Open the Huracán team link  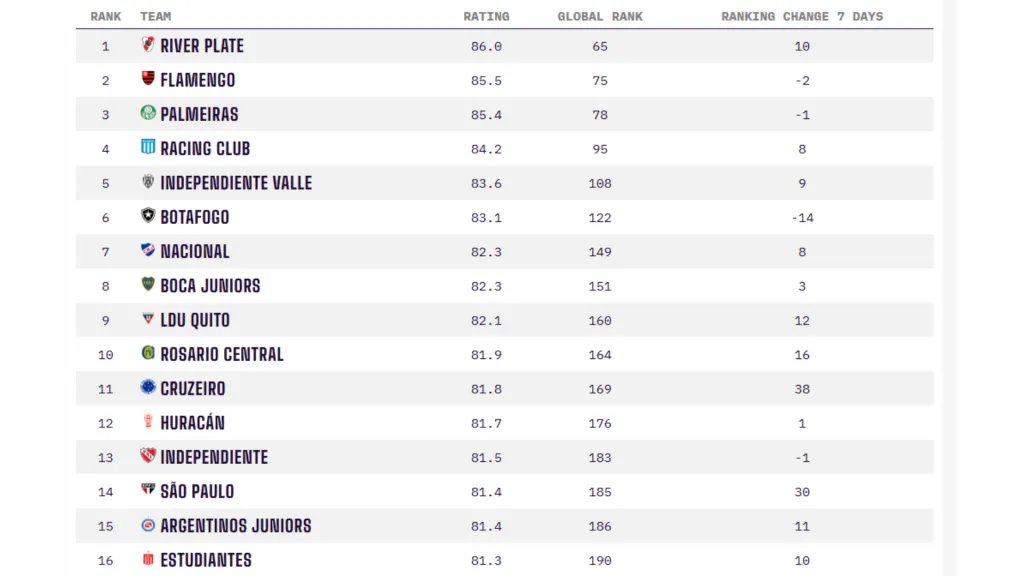click(x=192, y=423)
